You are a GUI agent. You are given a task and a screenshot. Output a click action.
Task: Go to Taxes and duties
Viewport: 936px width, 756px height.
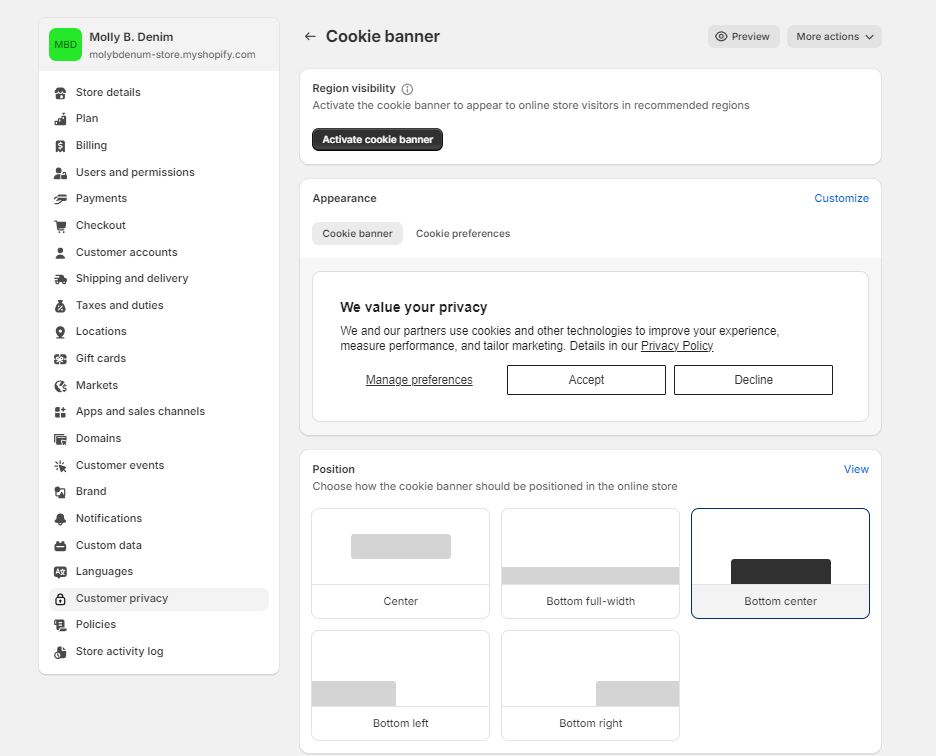click(x=159, y=306)
